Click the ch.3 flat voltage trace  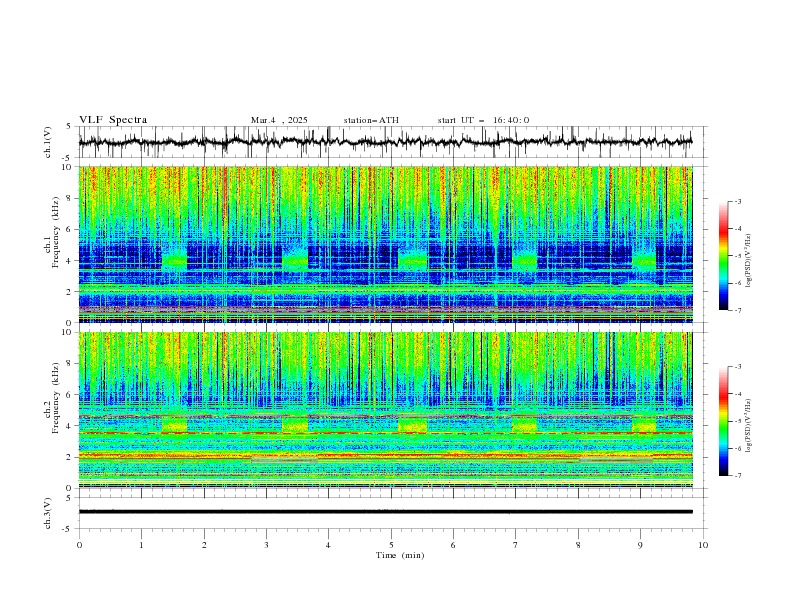coord(385,512)
